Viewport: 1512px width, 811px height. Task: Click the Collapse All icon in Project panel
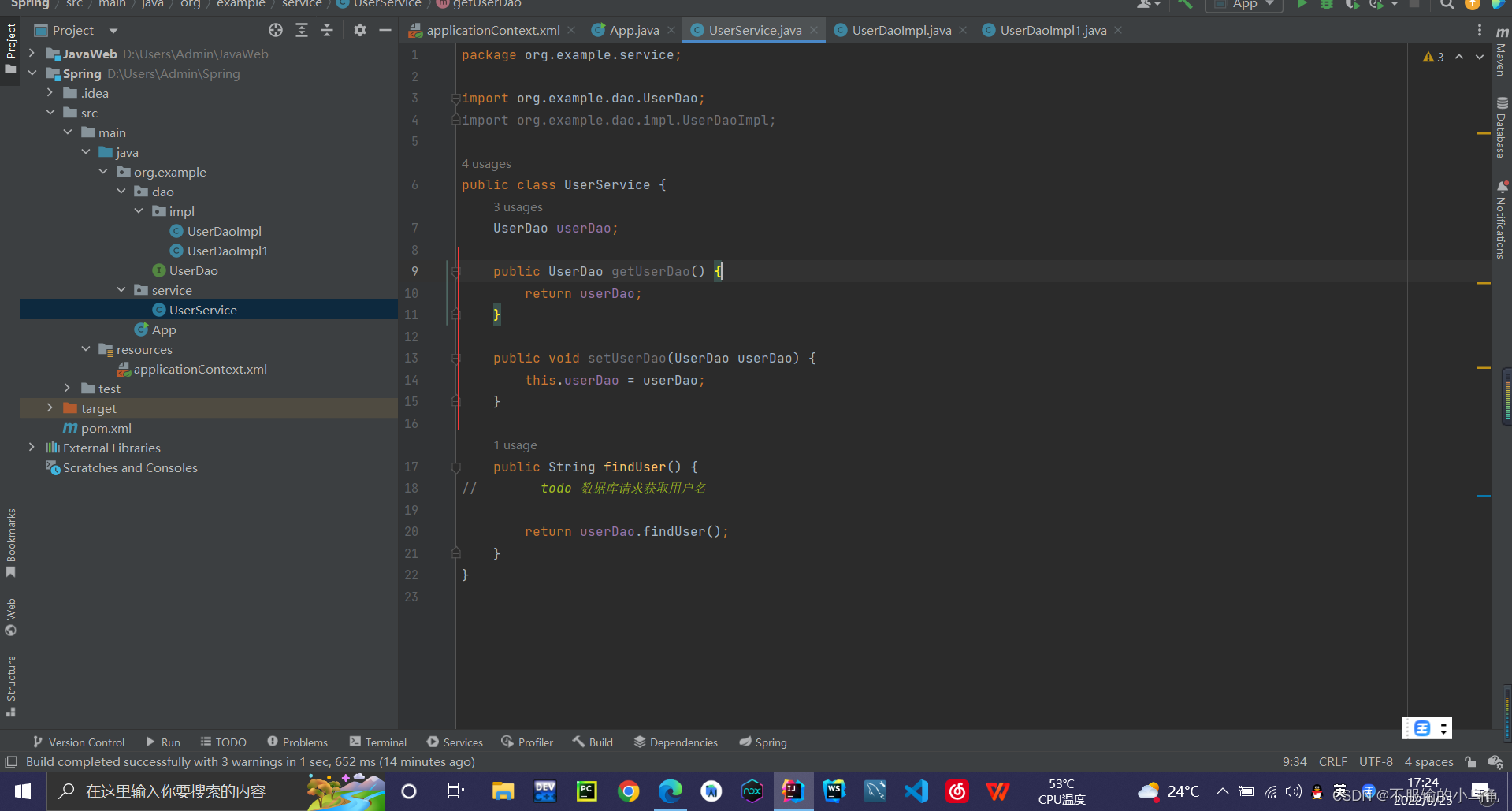coord(327,30)
